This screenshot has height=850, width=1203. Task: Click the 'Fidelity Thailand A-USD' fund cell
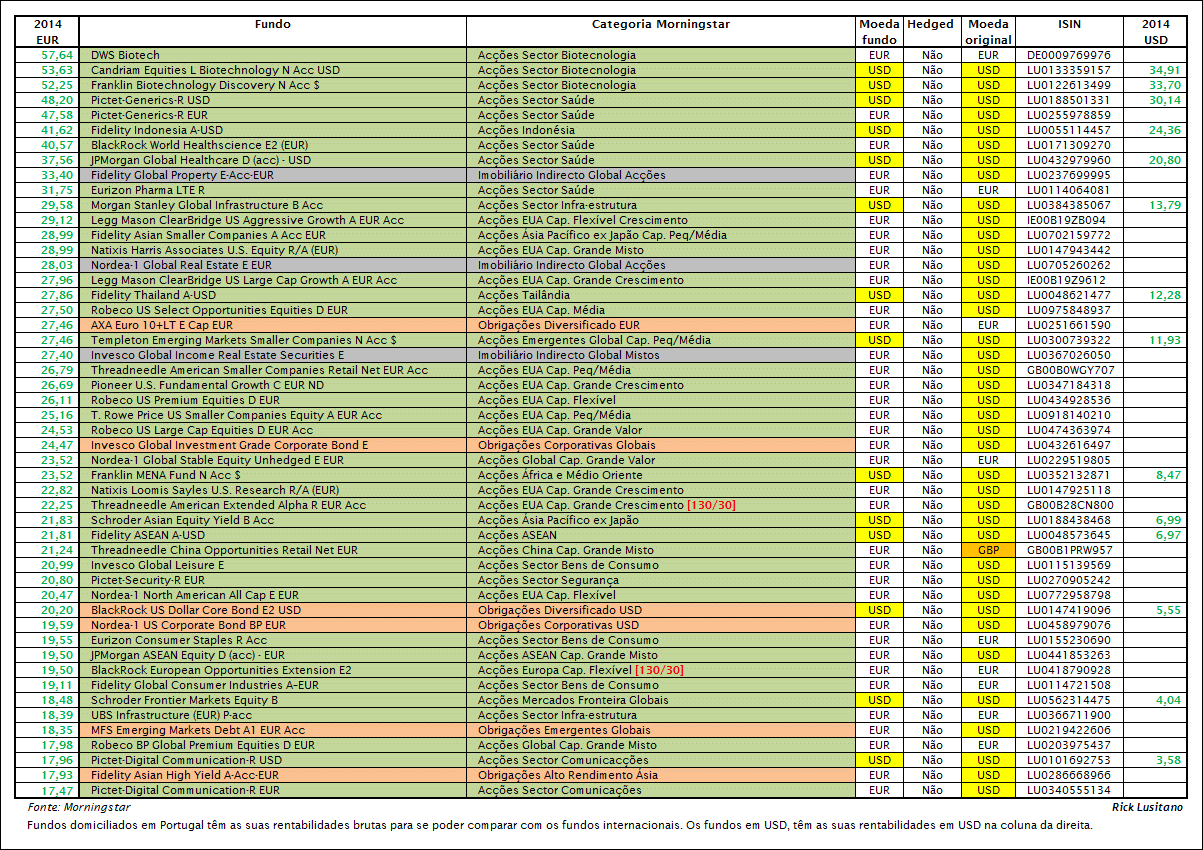click(x=273, y=295)
